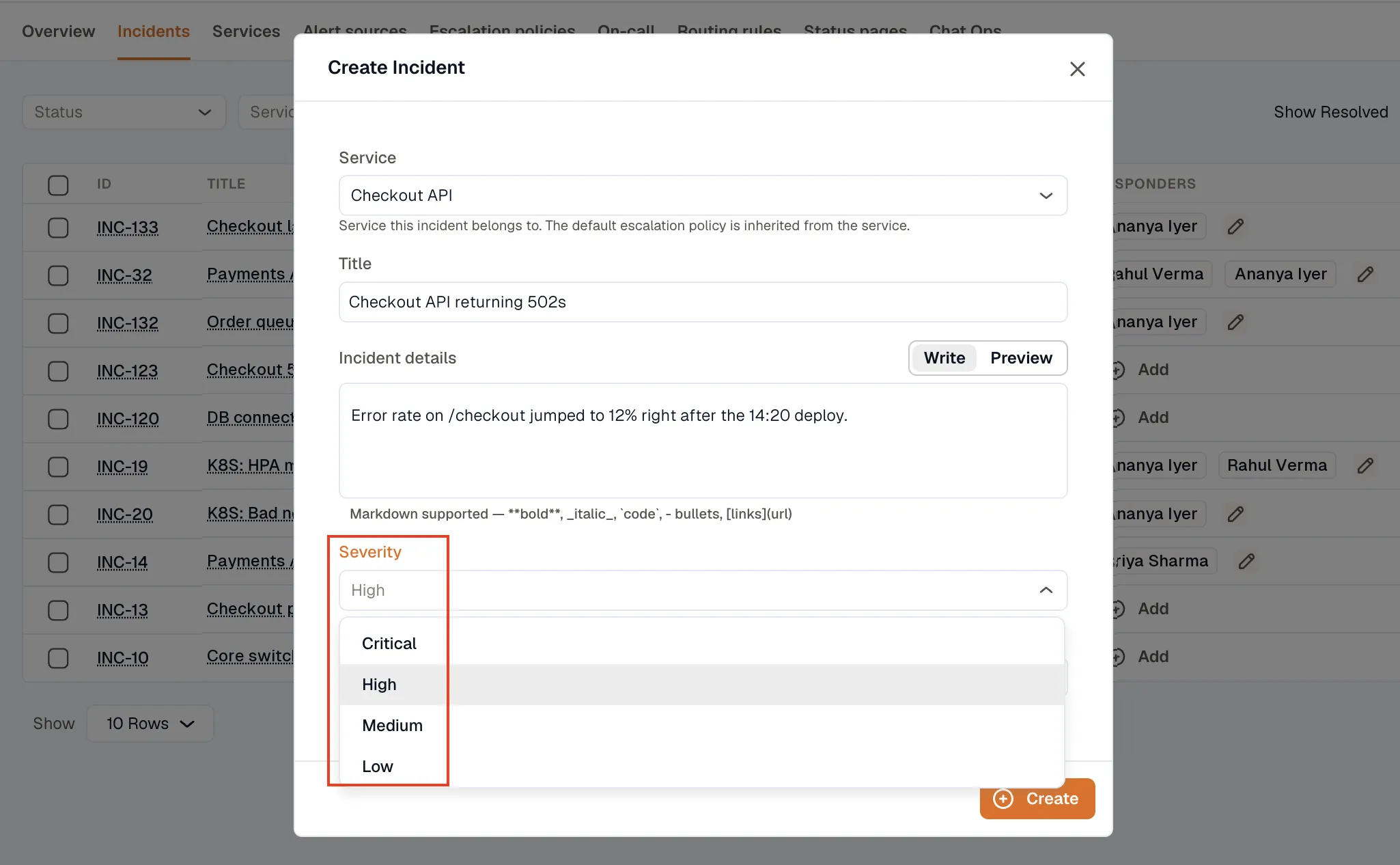1400x865 pixels.
Task: Check the box for INC-14
Action: click(x=58, y=562)
